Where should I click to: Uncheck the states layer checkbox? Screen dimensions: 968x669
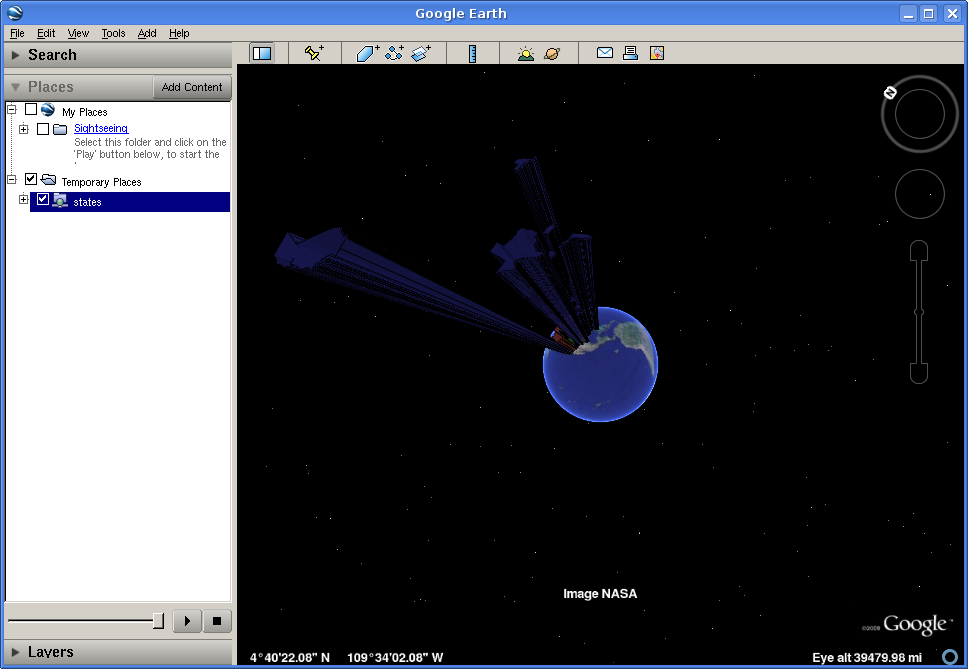pos(43,200)
